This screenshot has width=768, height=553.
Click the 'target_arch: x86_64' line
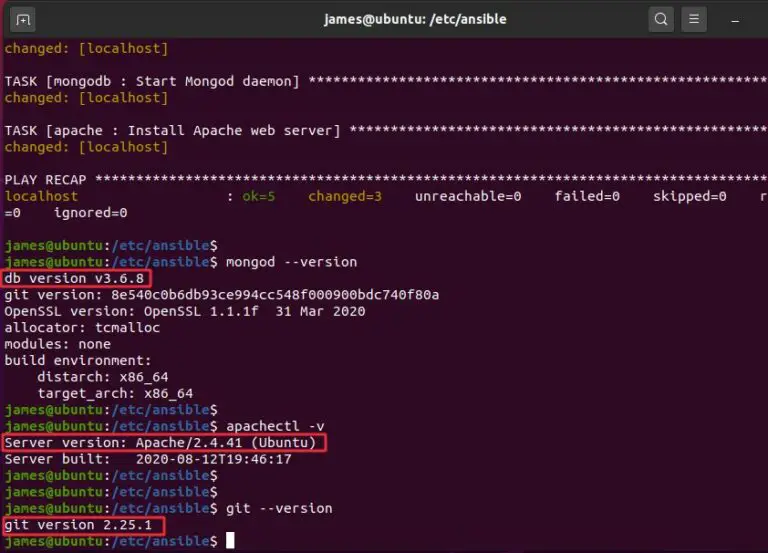(115, 393)
